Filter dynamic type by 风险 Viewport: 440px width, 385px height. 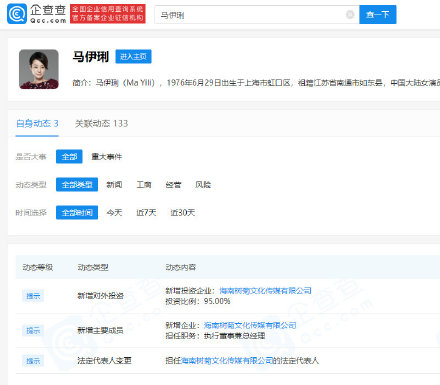click(203, 185)
